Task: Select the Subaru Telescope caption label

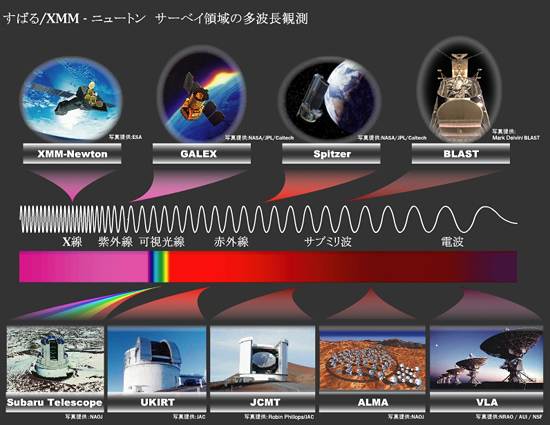Action: [55, 403]
